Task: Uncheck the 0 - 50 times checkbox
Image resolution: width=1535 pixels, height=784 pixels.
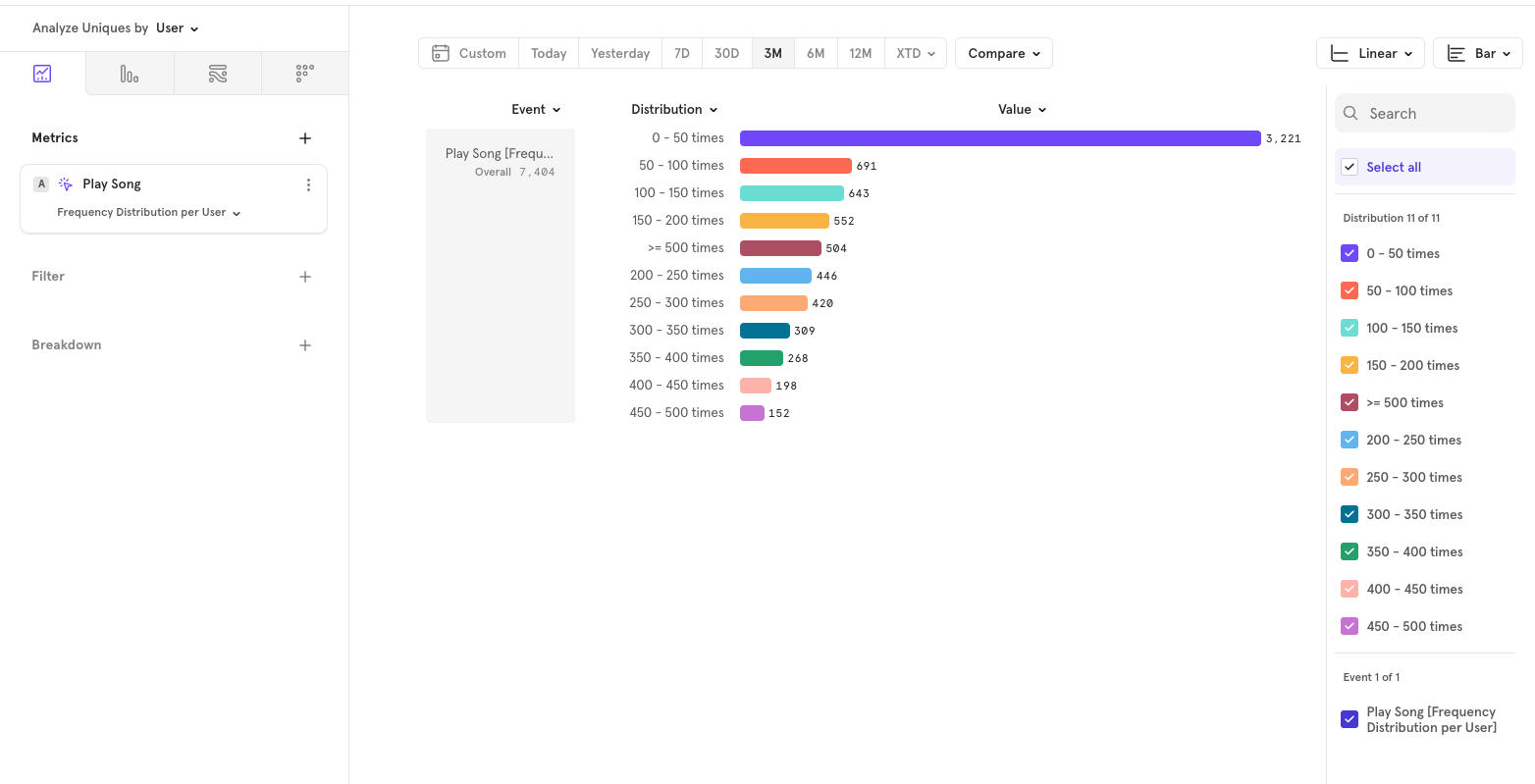Action: [1350, 253]
